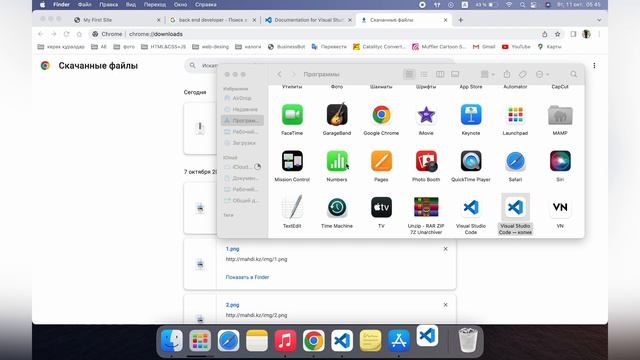Open Finder menu in menu bar
This screenshot has width=640, height=360.
point(61,5)
